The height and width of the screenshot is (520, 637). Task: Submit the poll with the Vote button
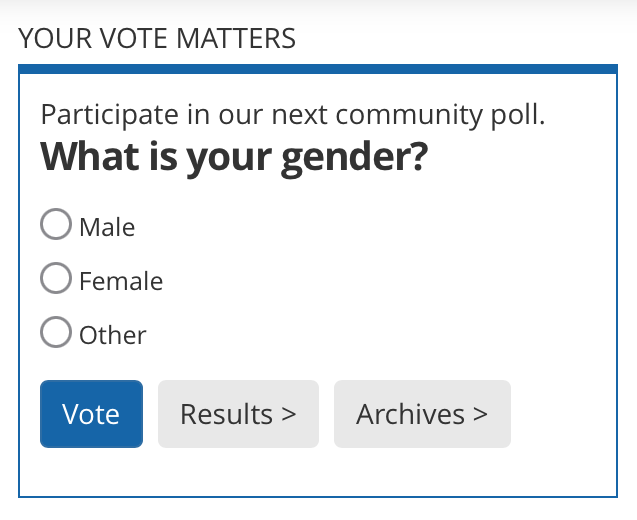click(91, 414)
